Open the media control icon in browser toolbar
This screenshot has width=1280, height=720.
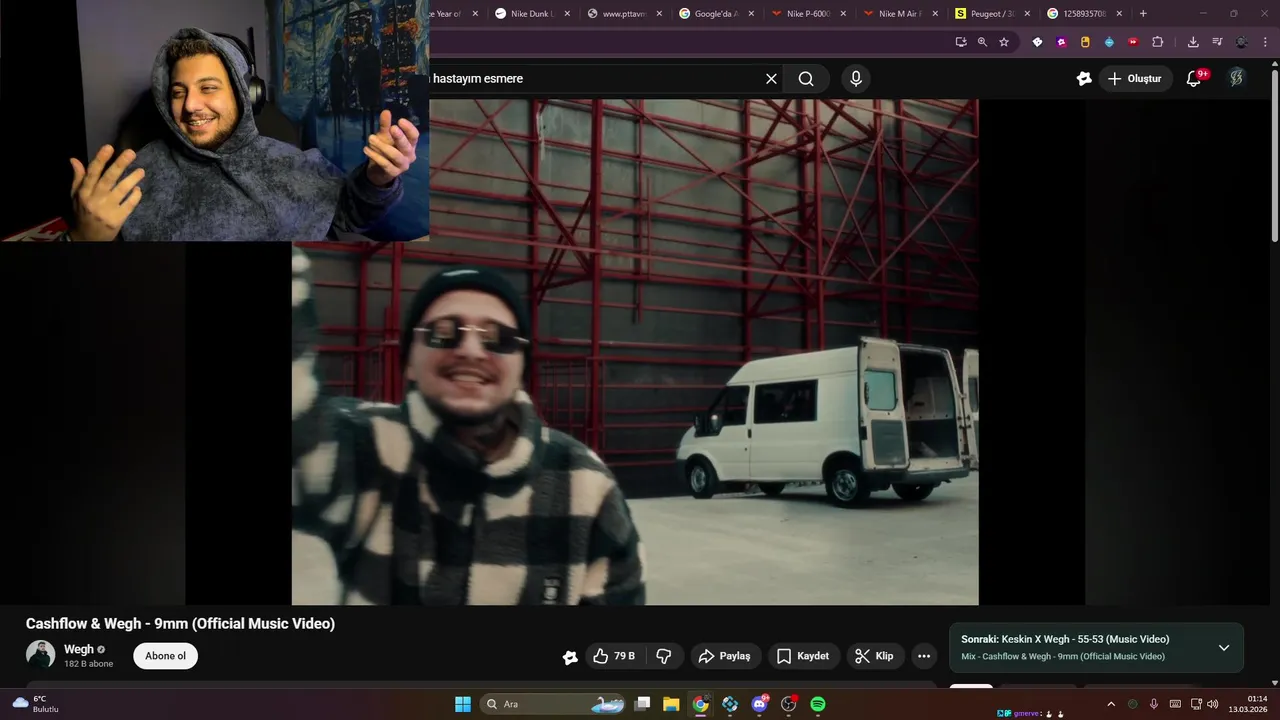1217,42
